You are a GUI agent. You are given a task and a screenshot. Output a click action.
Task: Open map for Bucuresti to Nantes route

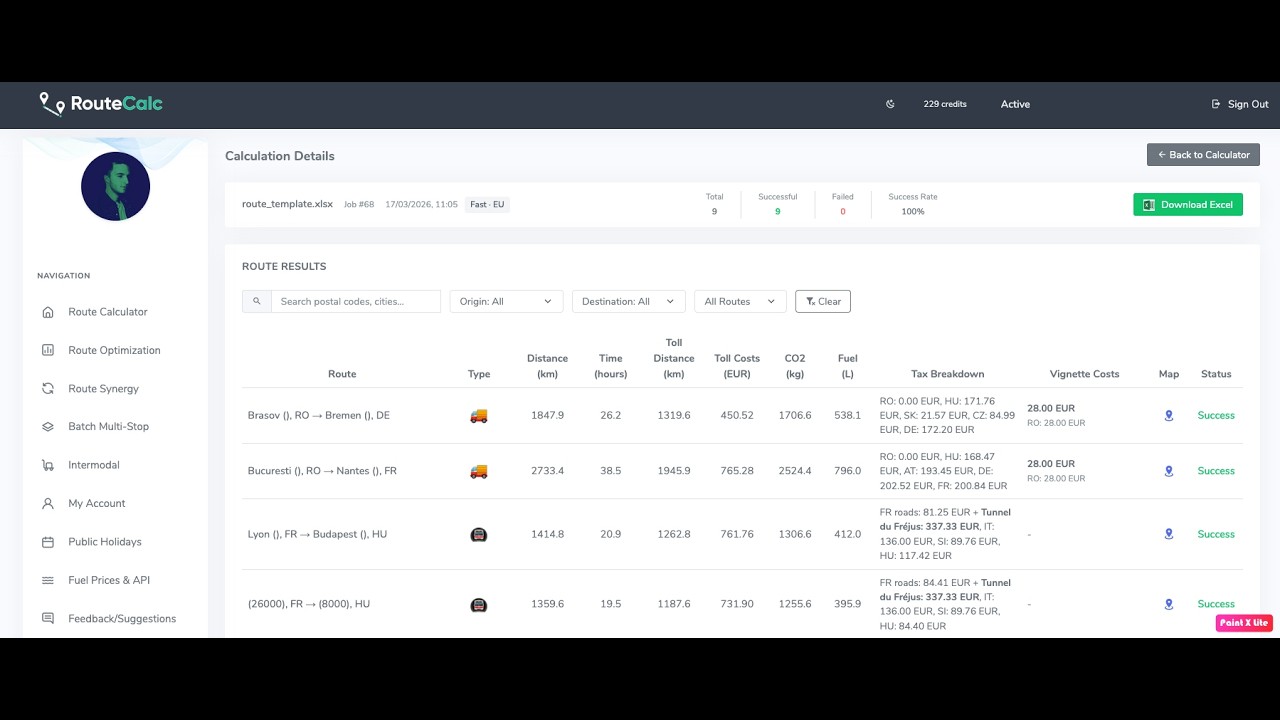(1169, 471)
